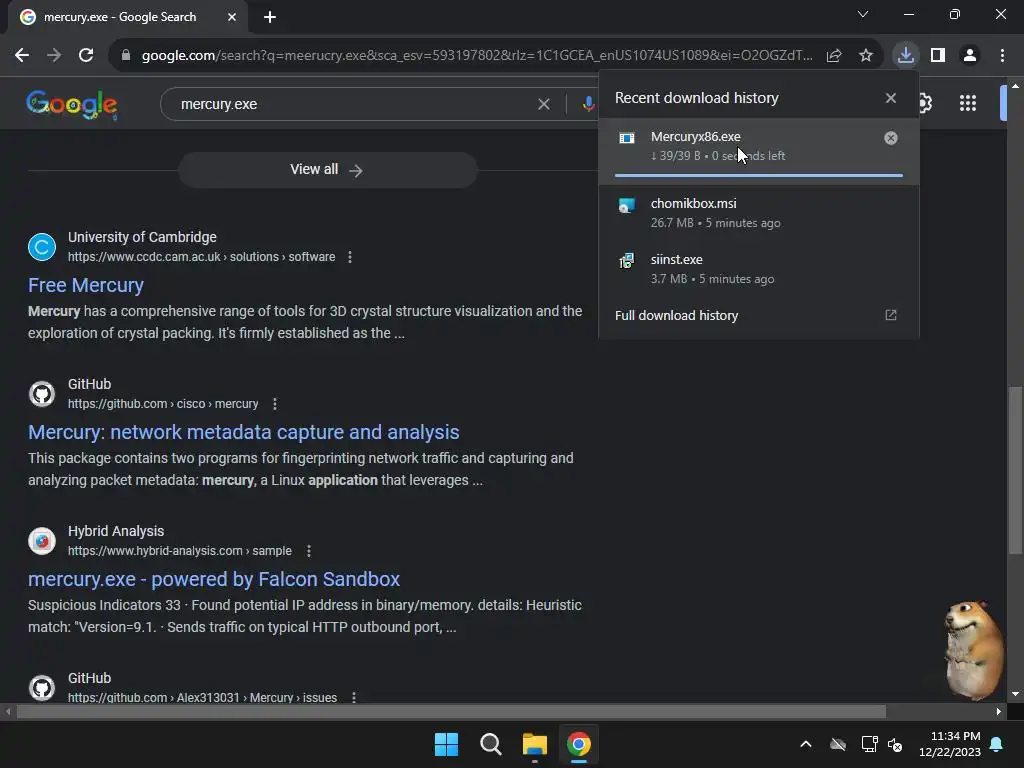1024x768 pixels.
Task: Click the University of Cambridge site name
Action: coord(142,237)
